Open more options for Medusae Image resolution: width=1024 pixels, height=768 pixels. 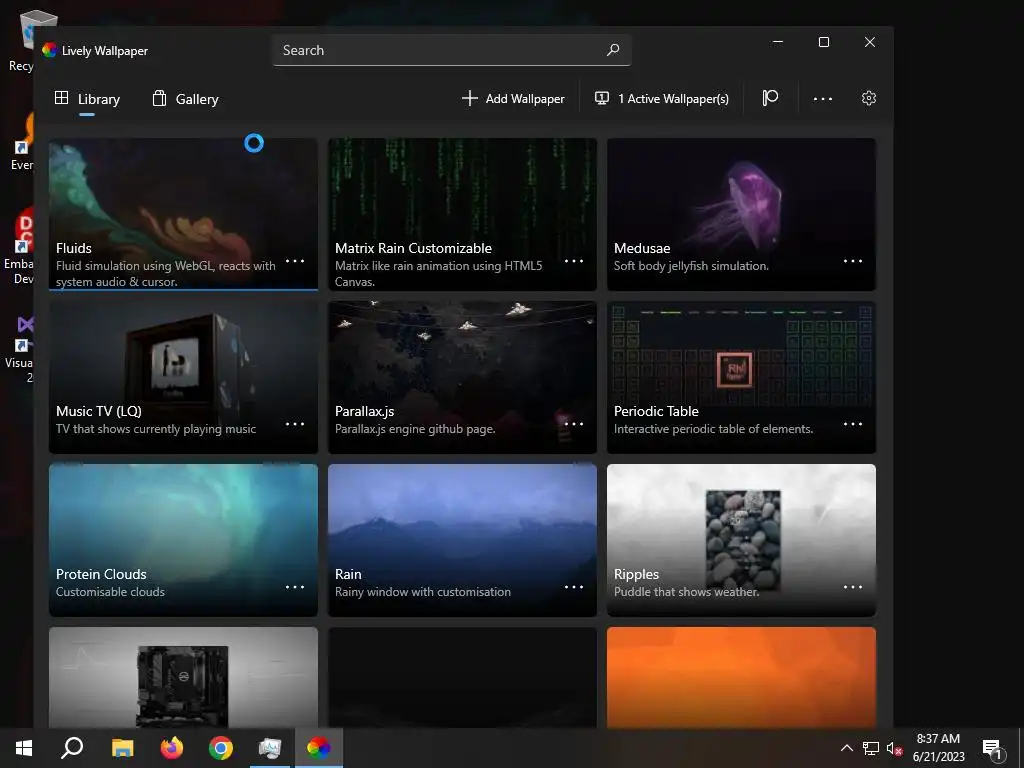click(853, 261)
